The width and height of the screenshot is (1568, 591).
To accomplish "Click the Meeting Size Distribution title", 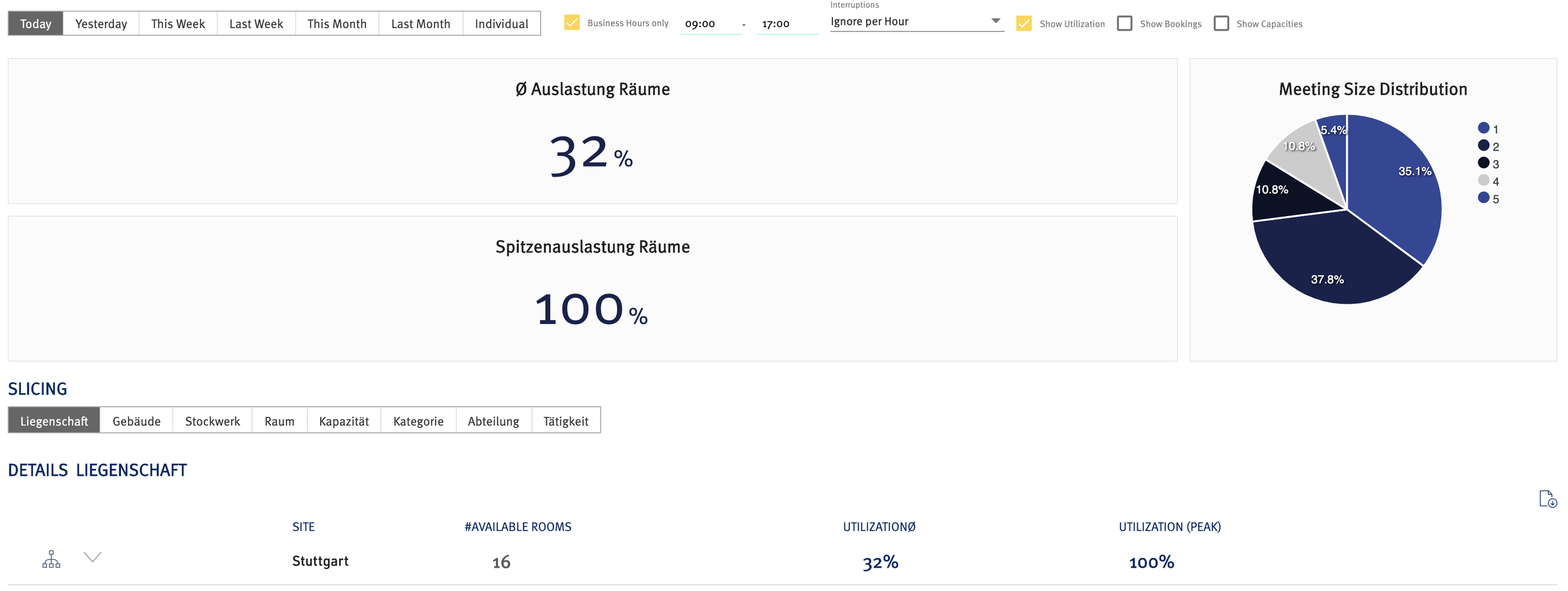I will click(1372, 89).
